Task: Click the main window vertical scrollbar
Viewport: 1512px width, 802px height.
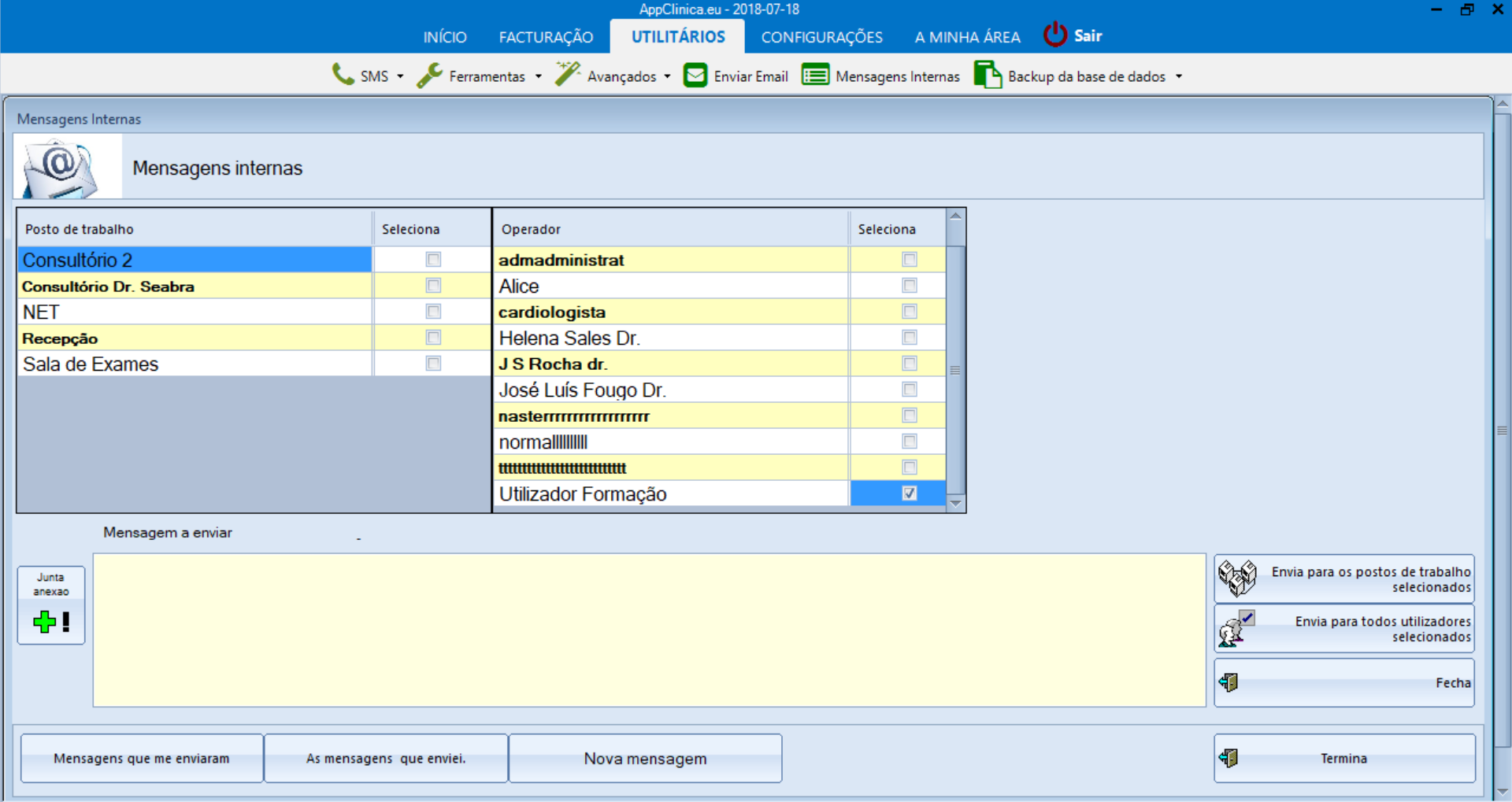Action: point(1503,431)
